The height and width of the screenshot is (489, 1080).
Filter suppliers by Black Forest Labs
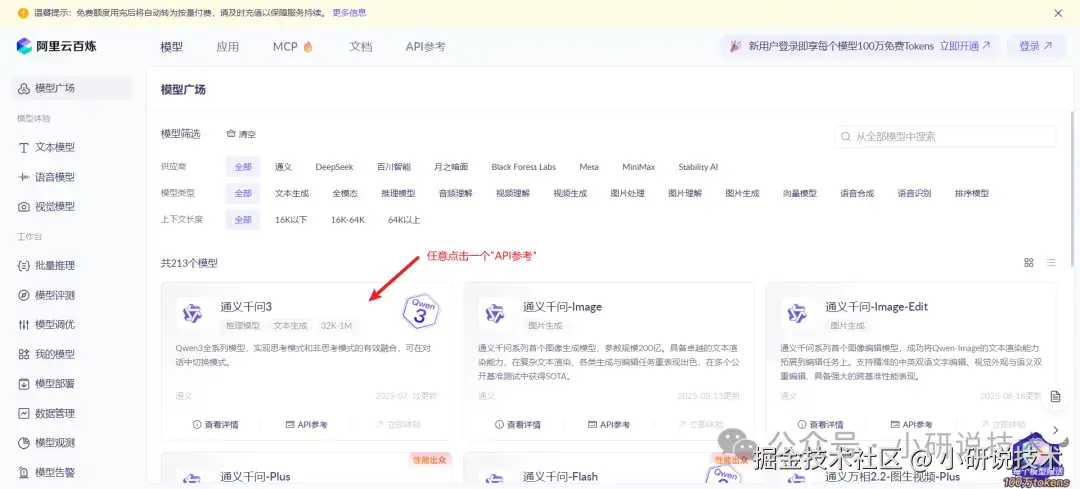[523, 167]
